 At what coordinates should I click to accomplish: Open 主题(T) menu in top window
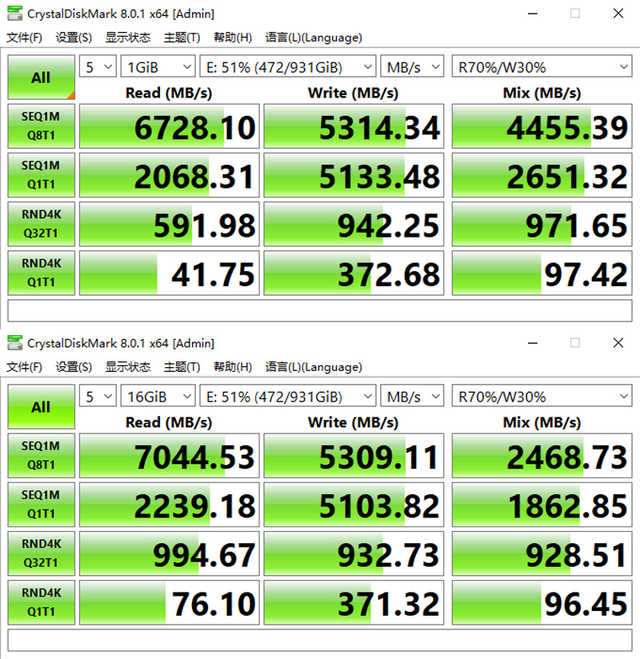(x=182, y=37)
